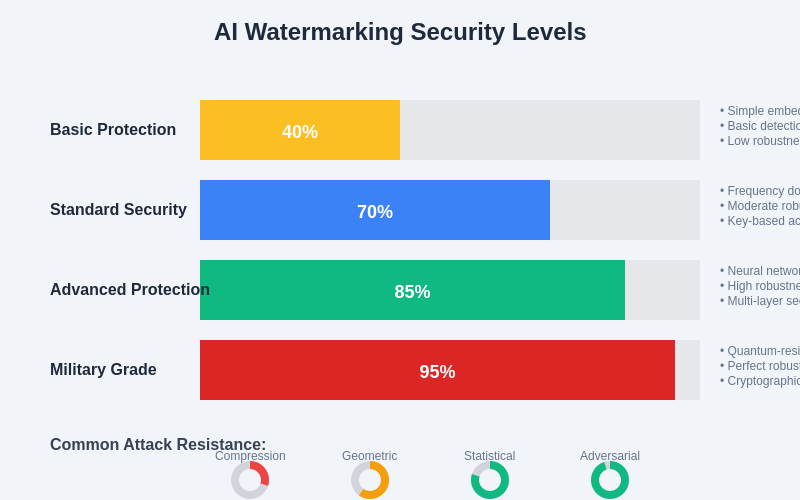Screen dimensions: 800x500
Task: Click the Basic Protection label
Action: tap(113, 130)
